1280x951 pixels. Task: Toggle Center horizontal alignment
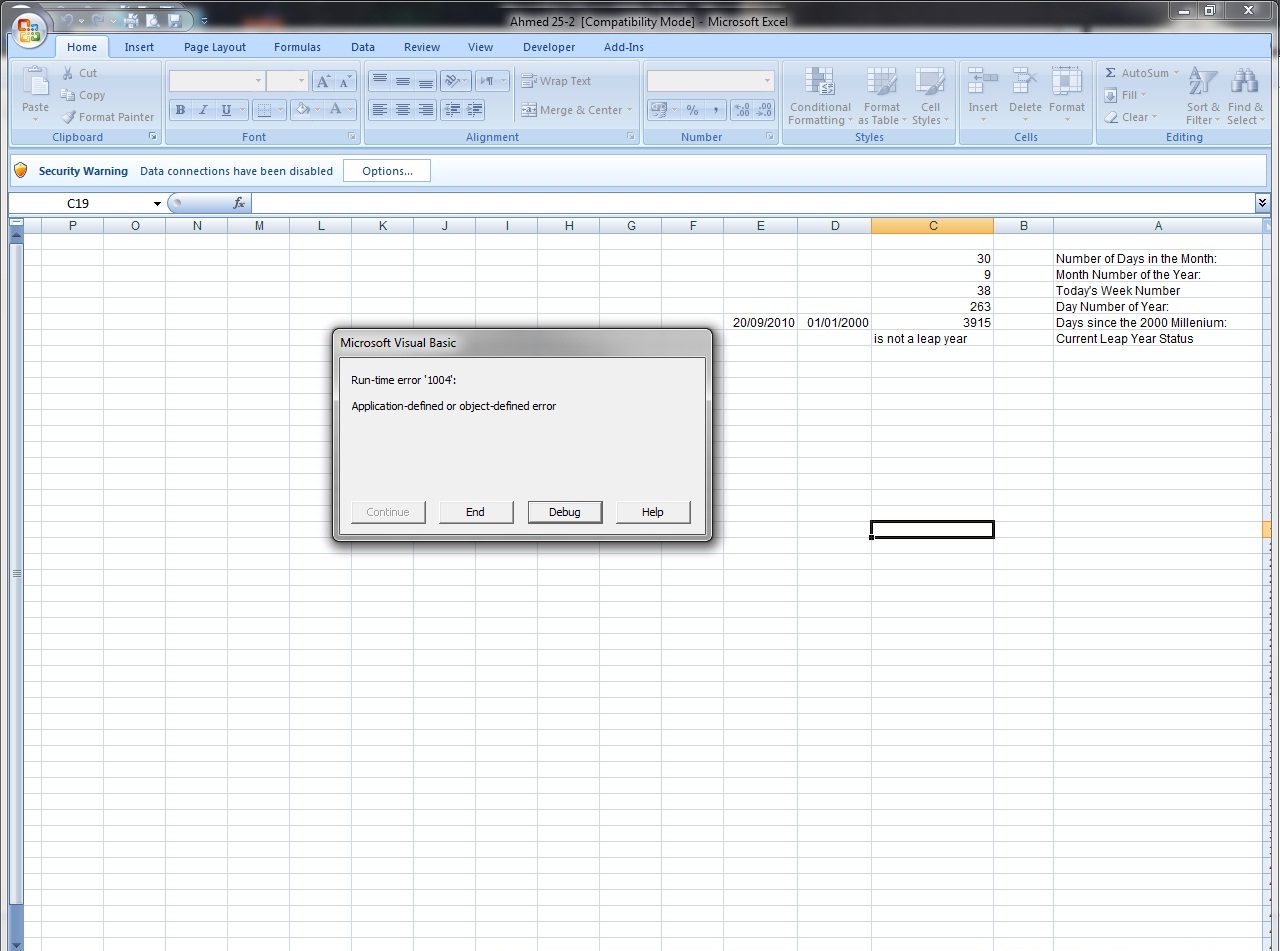403,110
